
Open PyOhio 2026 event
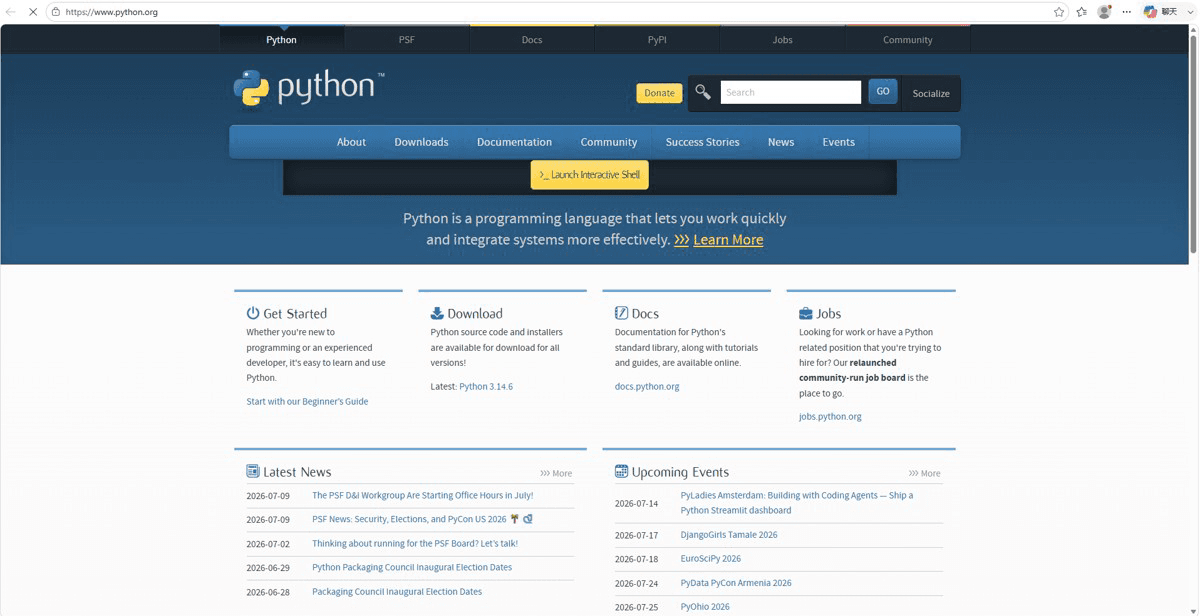coord(705,607)
